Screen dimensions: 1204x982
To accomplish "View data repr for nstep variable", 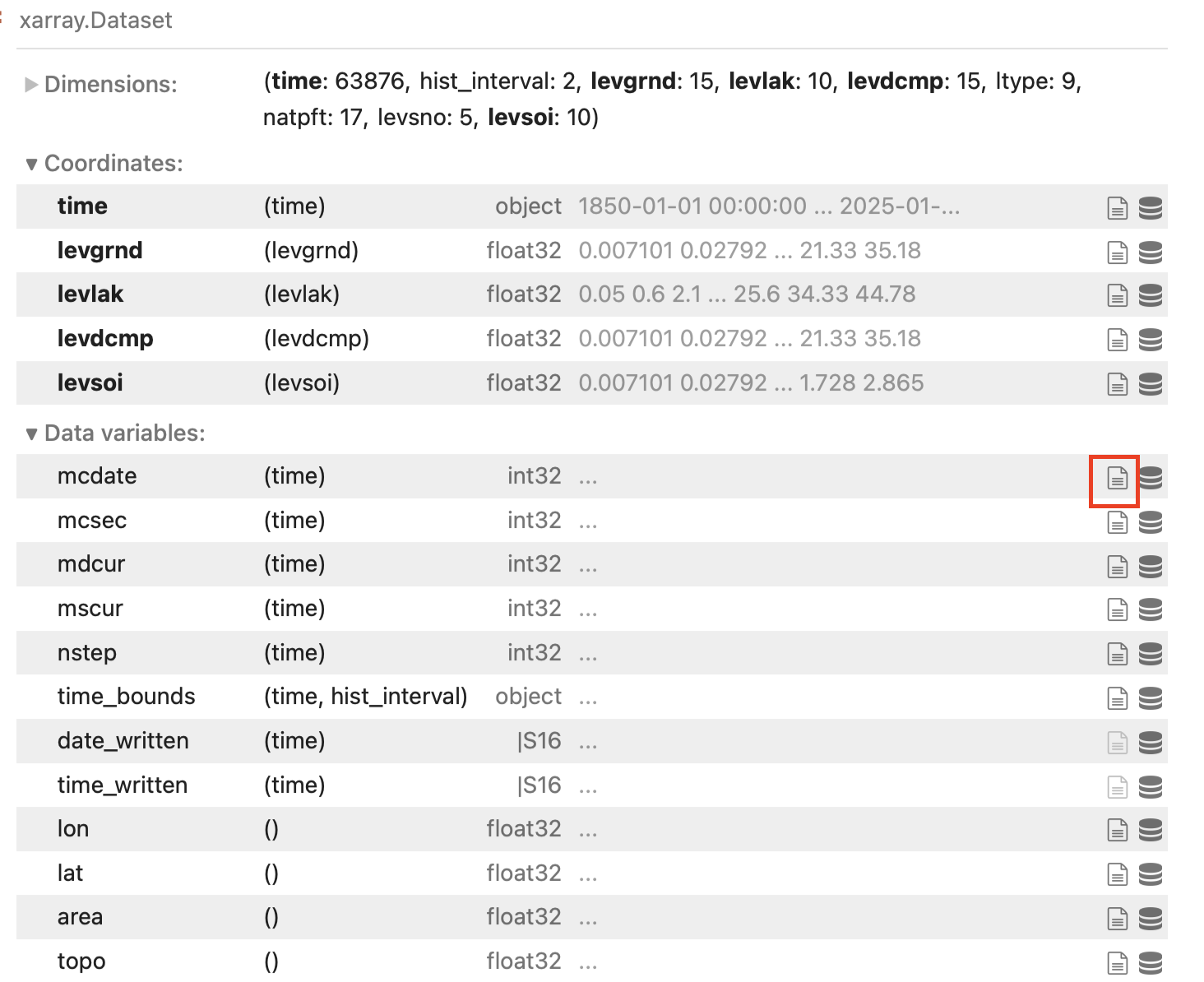I will [1151, 654].
